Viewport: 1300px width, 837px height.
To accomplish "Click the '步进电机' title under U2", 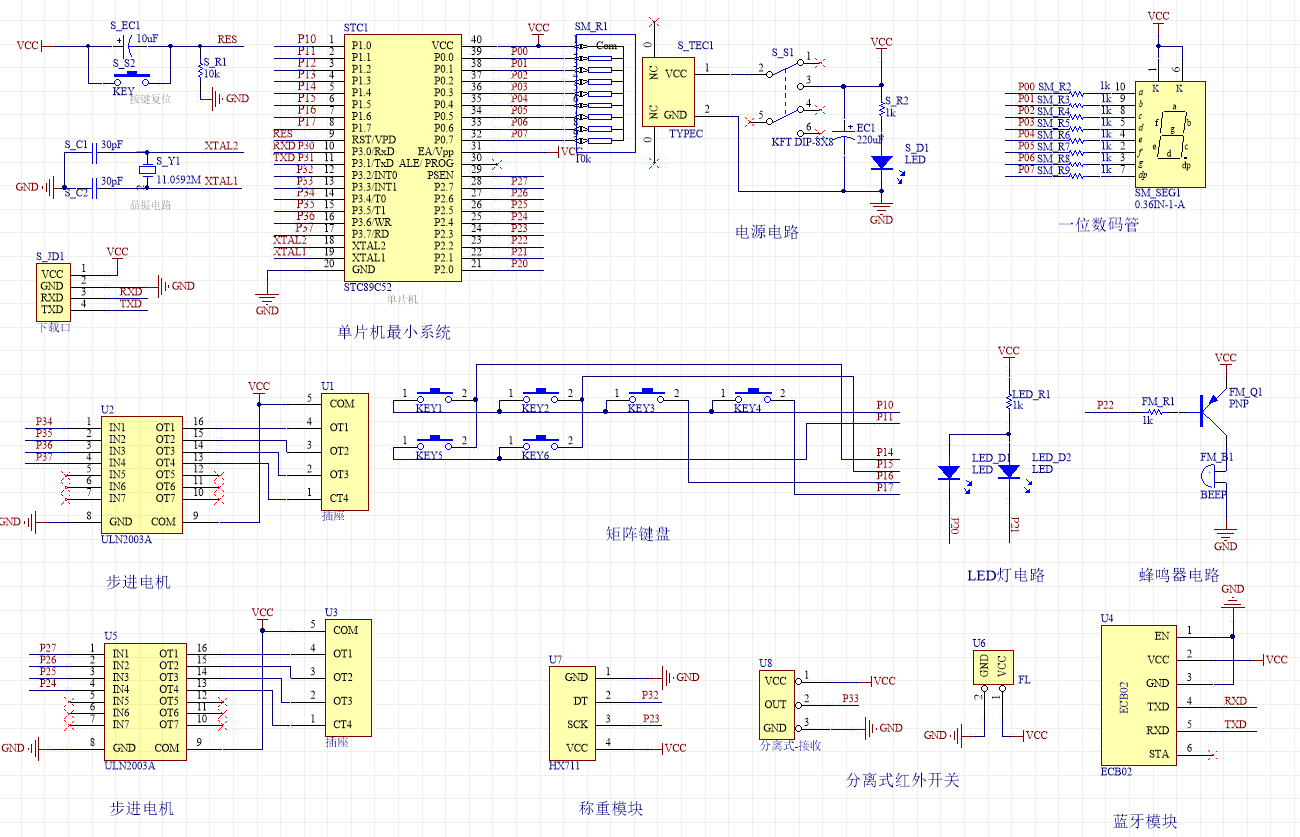I will (x=138, y=581).
